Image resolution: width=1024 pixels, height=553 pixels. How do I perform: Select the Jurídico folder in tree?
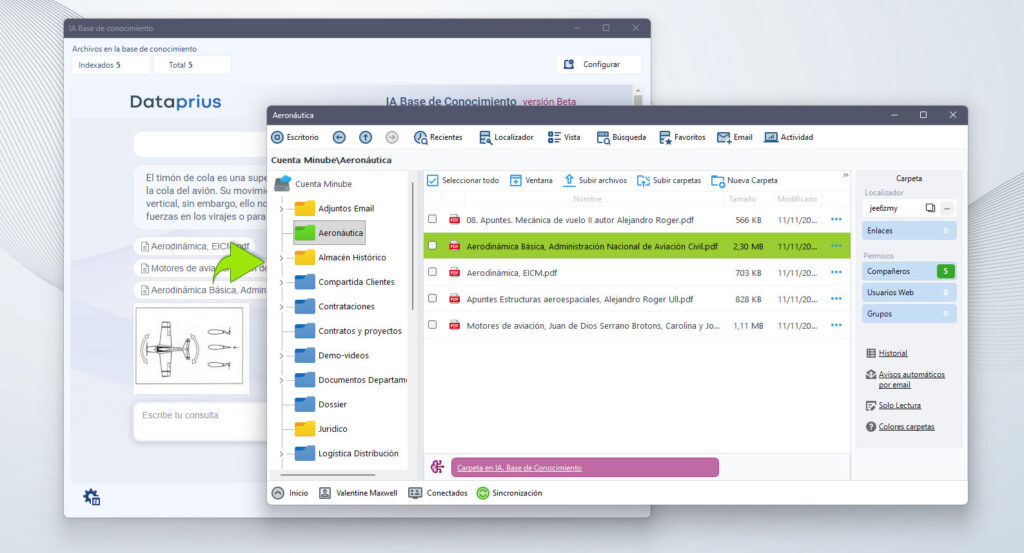click(x=332, y=429)
